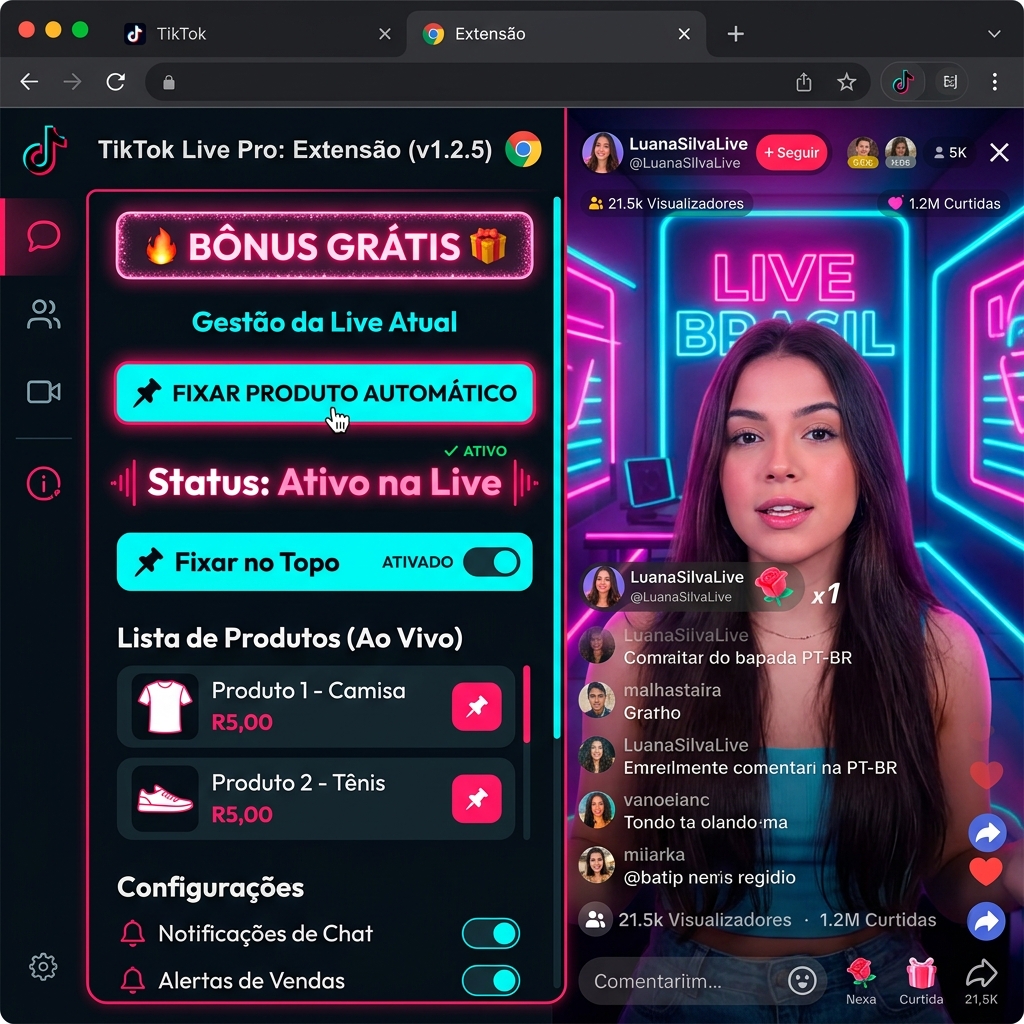The width and height of the screenshot is (1024, 1024).
Task: Go forward in browser history
Action: [x=72, y=82]
